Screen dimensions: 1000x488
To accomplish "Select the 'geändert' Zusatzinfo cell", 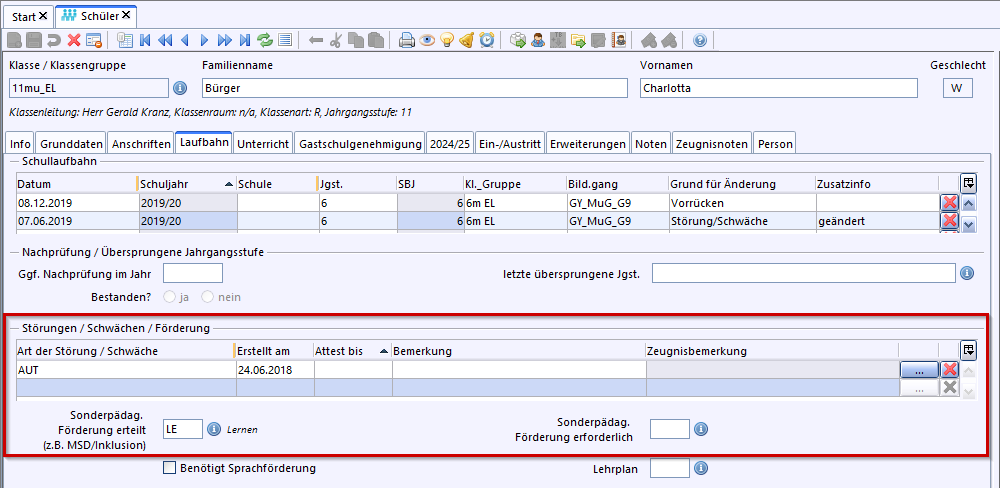I will [x=877, y=221].
